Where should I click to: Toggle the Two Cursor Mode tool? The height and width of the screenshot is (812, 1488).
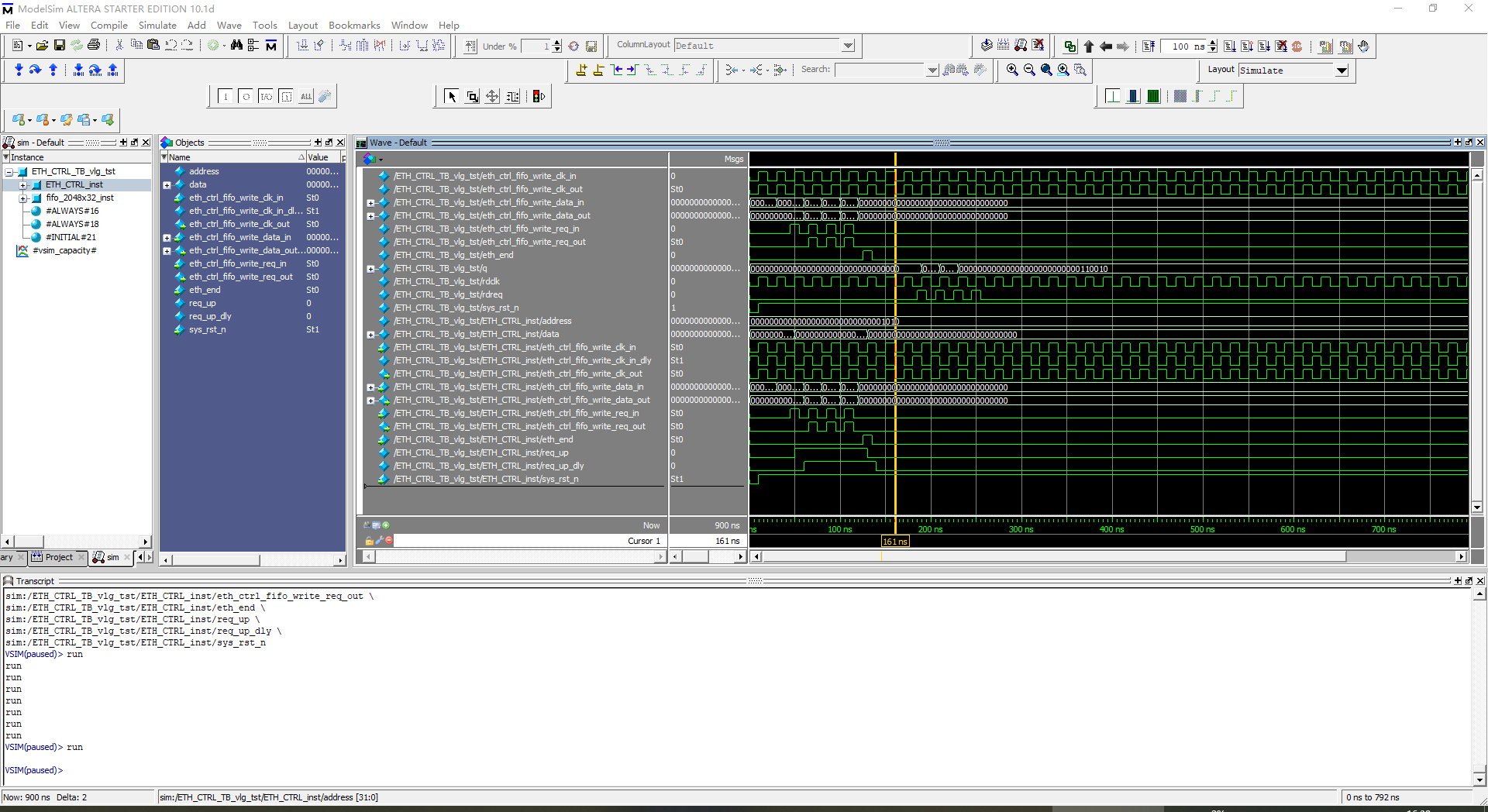[x=512, y=97]
